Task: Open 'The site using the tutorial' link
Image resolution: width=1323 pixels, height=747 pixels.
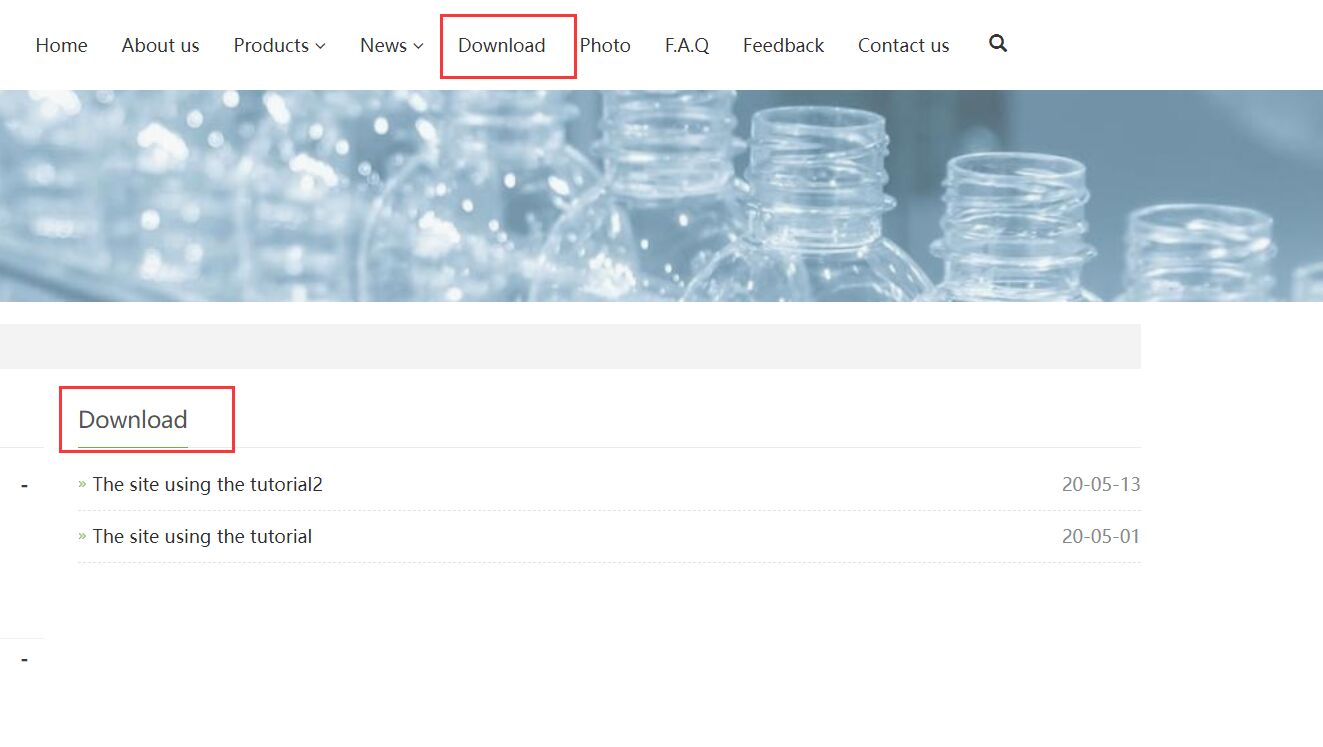Action: pyautogui.click(x=202, y=536)
